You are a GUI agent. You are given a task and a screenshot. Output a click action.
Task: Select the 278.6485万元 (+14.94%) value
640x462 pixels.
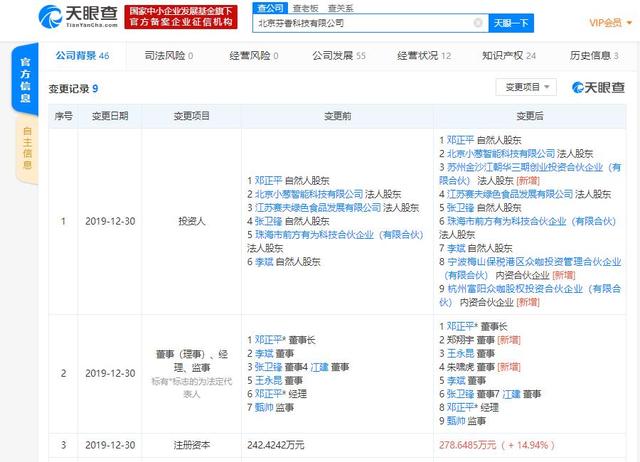[497, 445]
